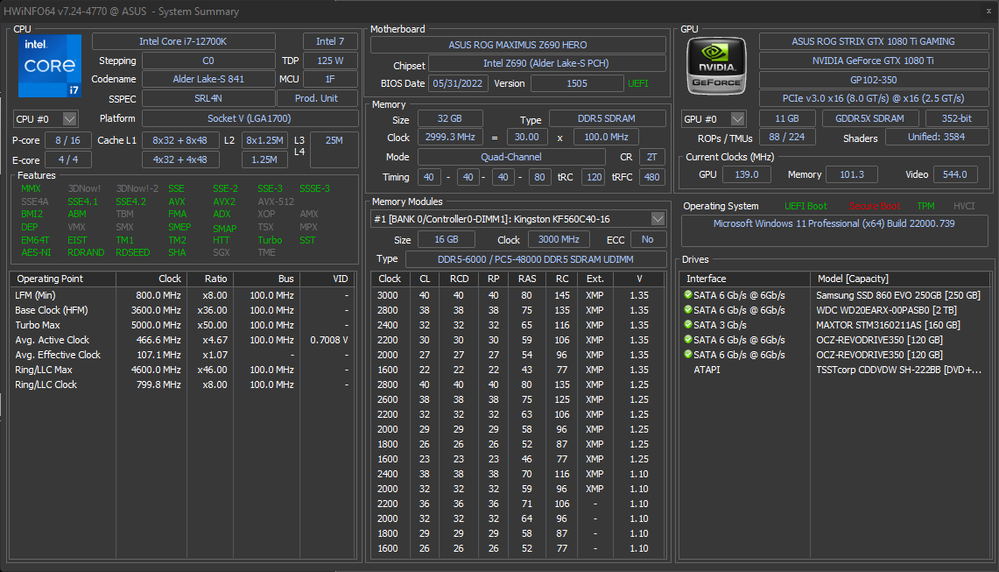999x572 pixels.
Task: Click the Turbo Max row in operating points
Action: [x=183, y=325]
